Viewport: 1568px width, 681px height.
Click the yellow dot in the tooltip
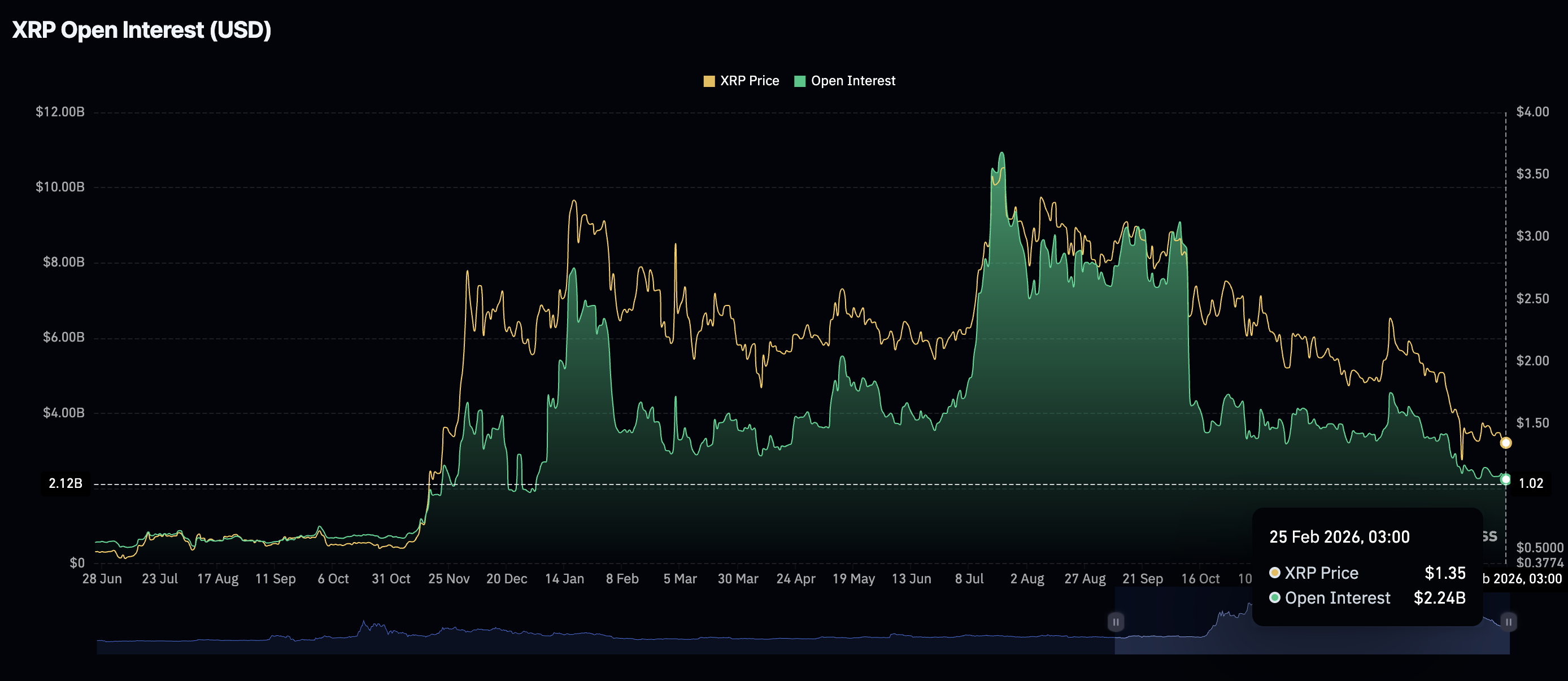pyautogui.click(x=1274, y=573)
